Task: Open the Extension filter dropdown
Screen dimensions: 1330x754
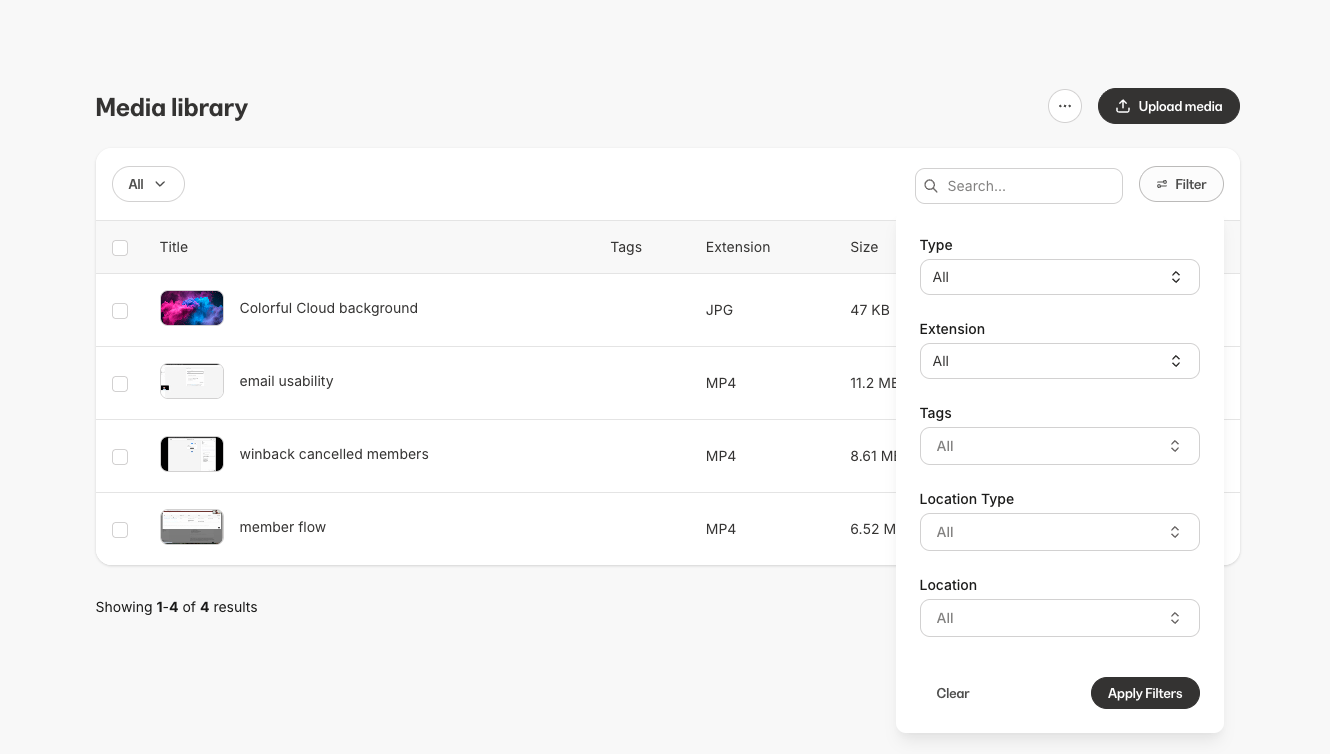Action: click(1059, 361)
